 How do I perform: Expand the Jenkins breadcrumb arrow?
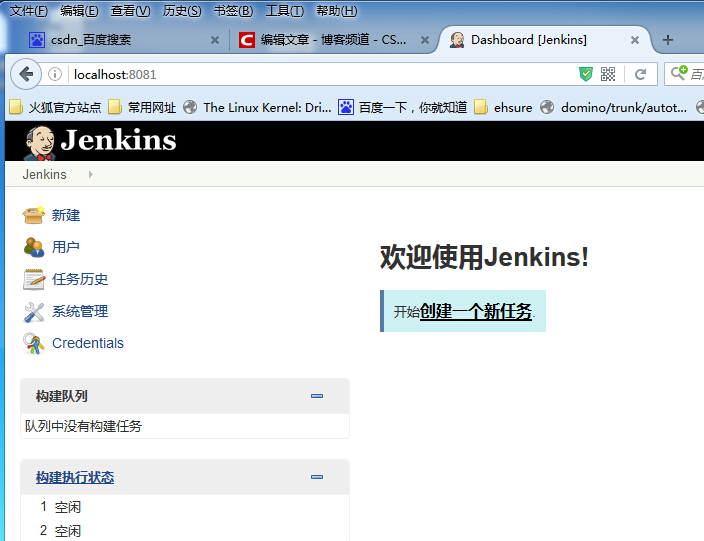tap(91, 174)
